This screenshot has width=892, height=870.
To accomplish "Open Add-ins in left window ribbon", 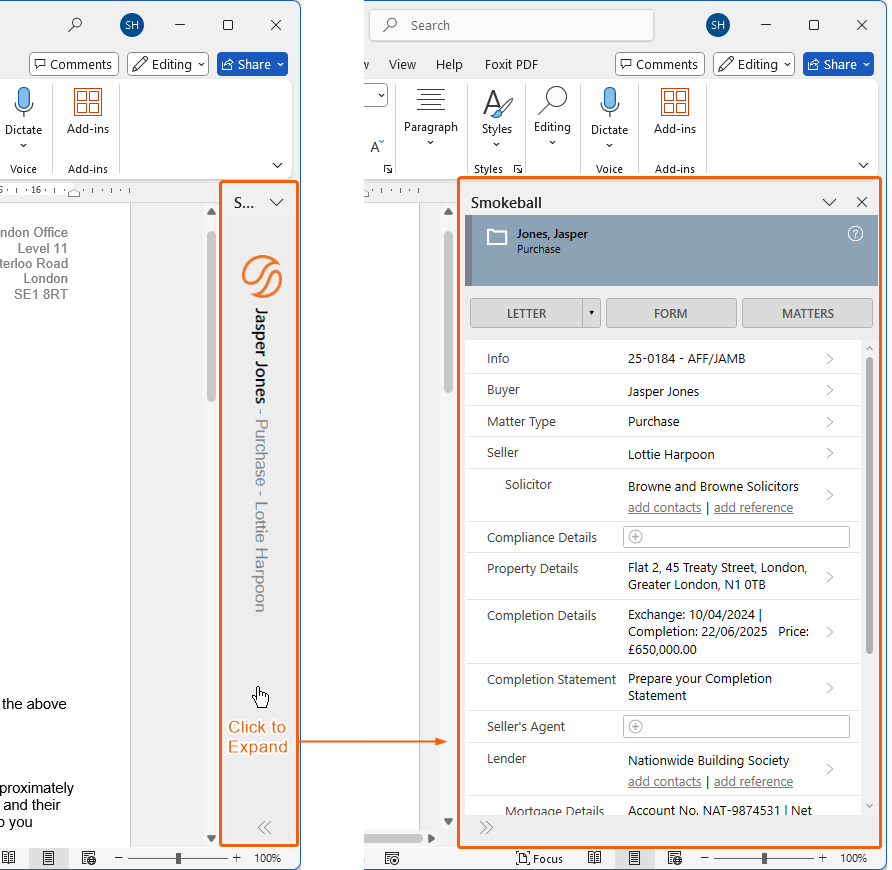I will pyautogui.click(x=88, y=112).
